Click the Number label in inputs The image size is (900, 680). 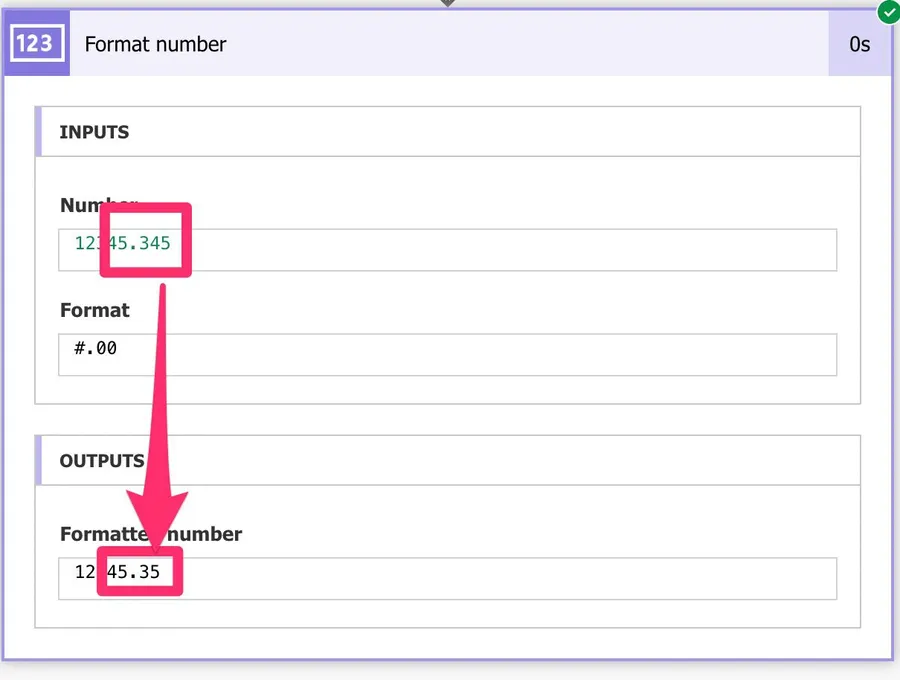[x=80, y=205]
